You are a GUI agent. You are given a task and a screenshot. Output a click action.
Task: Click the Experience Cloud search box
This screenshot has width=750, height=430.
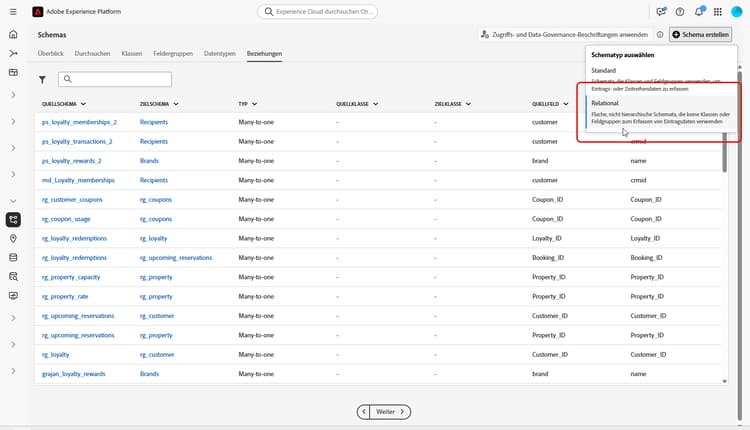click(x=317, y=11)
